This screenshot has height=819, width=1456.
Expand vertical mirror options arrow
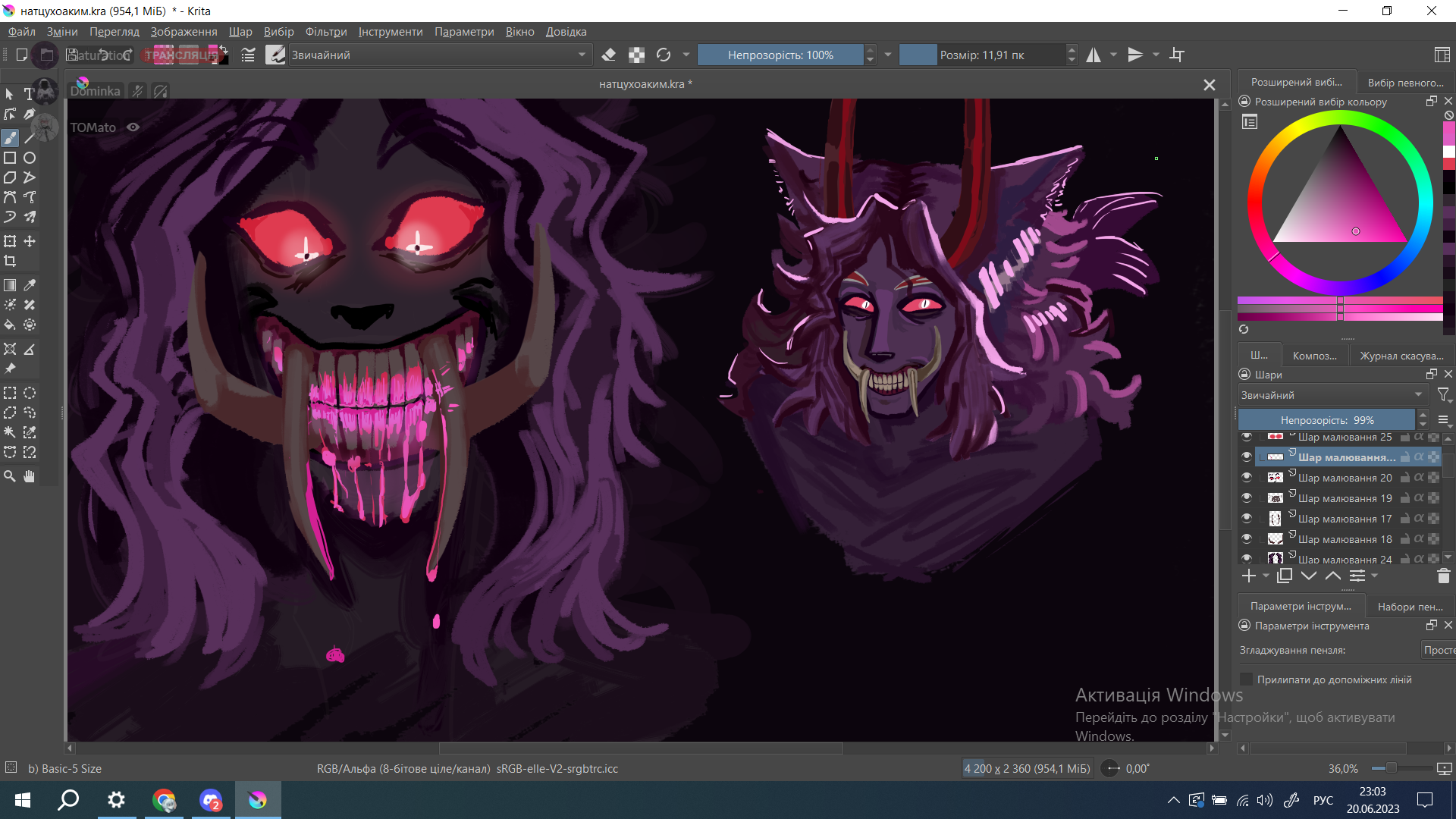(x=1156, y=55)
